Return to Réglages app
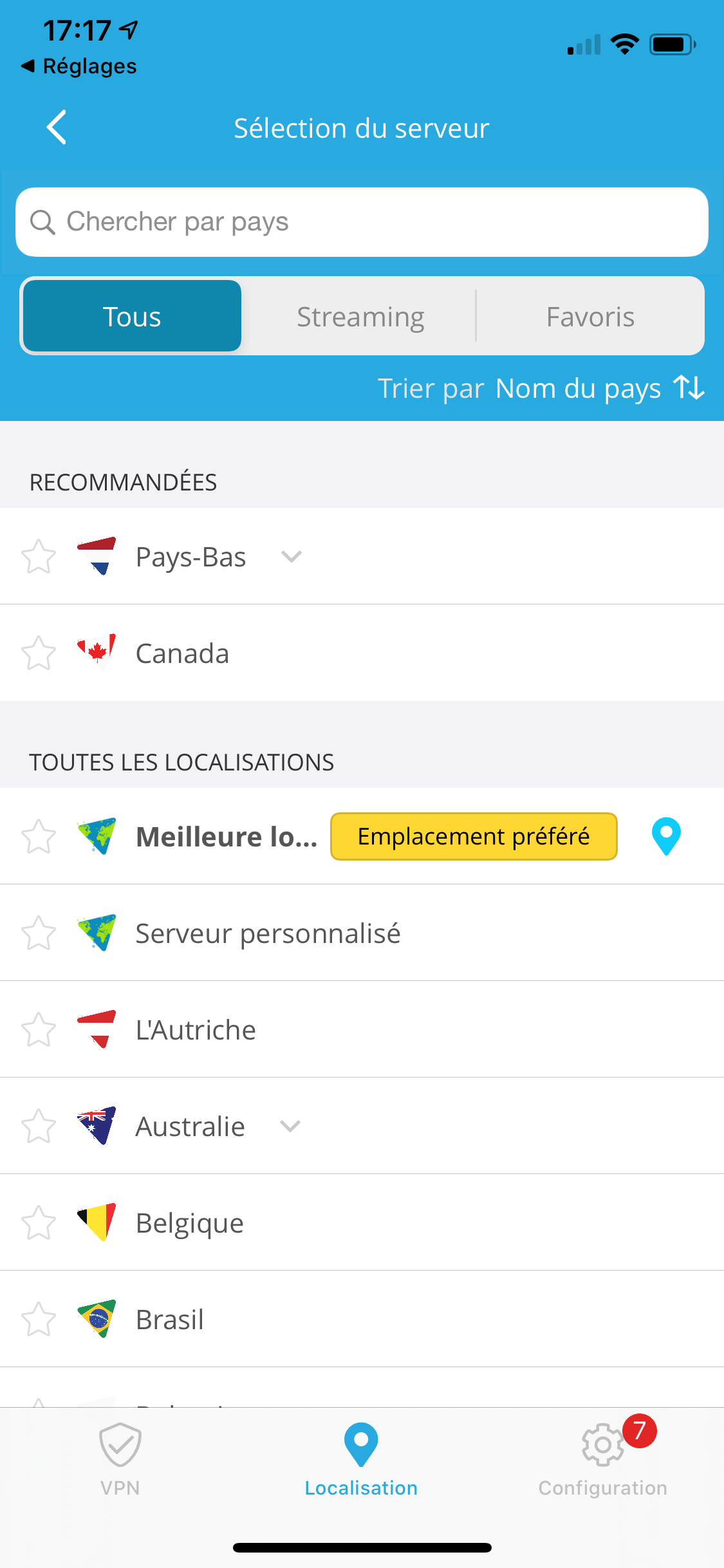 coord(79,66)
